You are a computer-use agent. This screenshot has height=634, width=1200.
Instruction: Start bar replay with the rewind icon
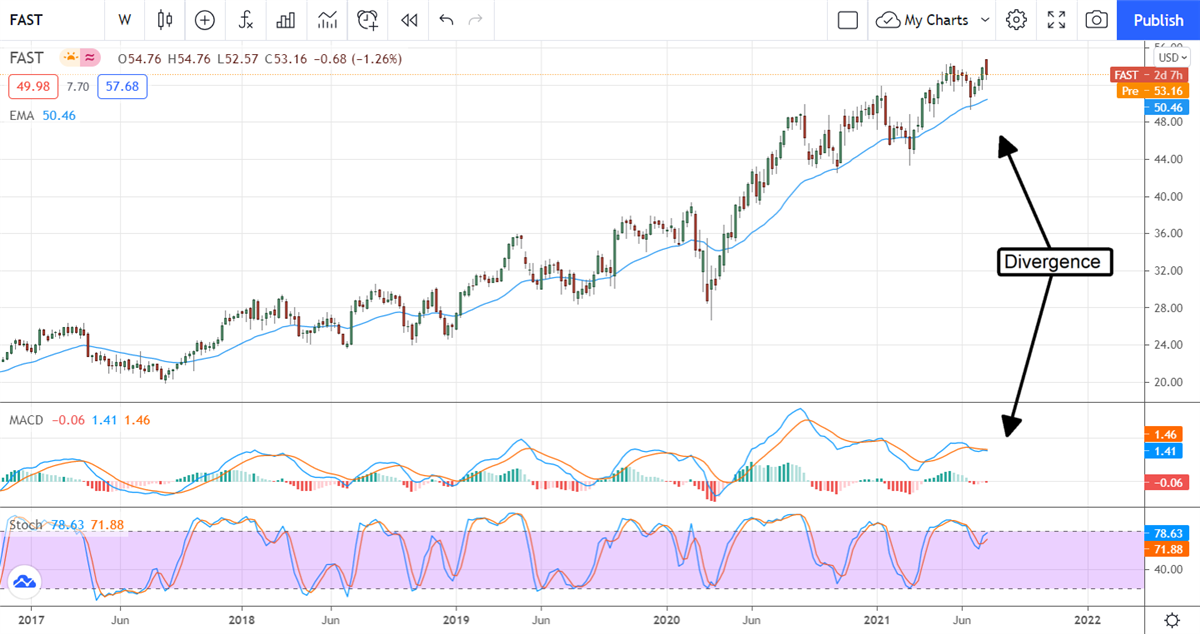408,20
